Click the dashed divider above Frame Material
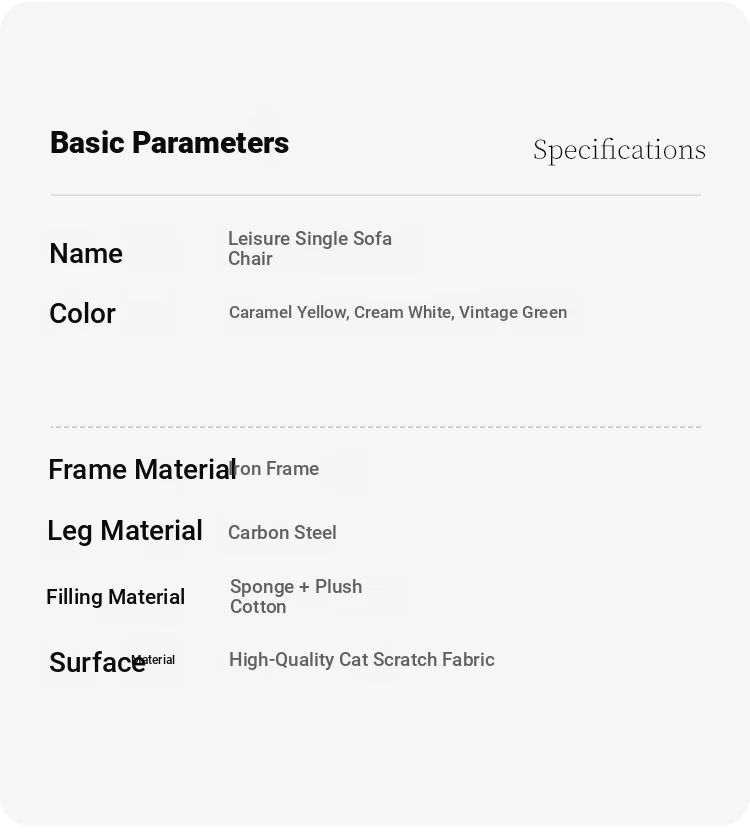The height and width of the screenshot is (835, 750). 376,427
